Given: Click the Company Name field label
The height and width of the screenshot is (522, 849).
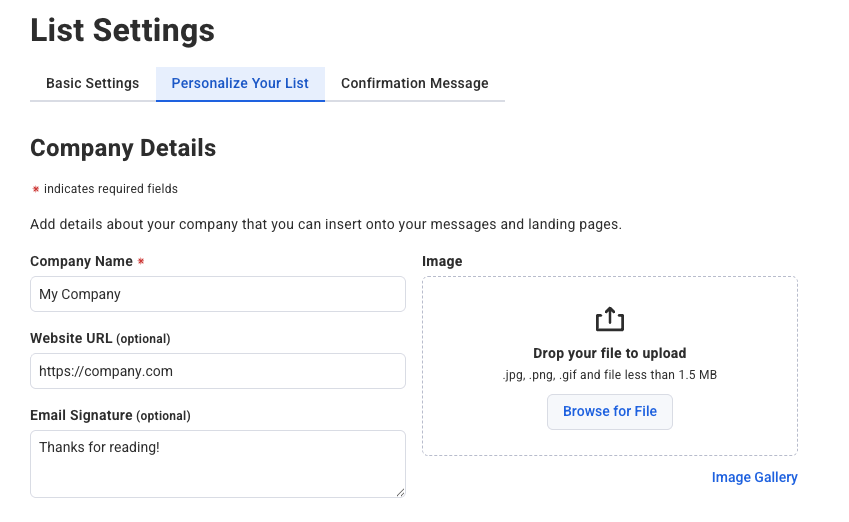Looking at the screenshot, I should click(x=81, y=261).
